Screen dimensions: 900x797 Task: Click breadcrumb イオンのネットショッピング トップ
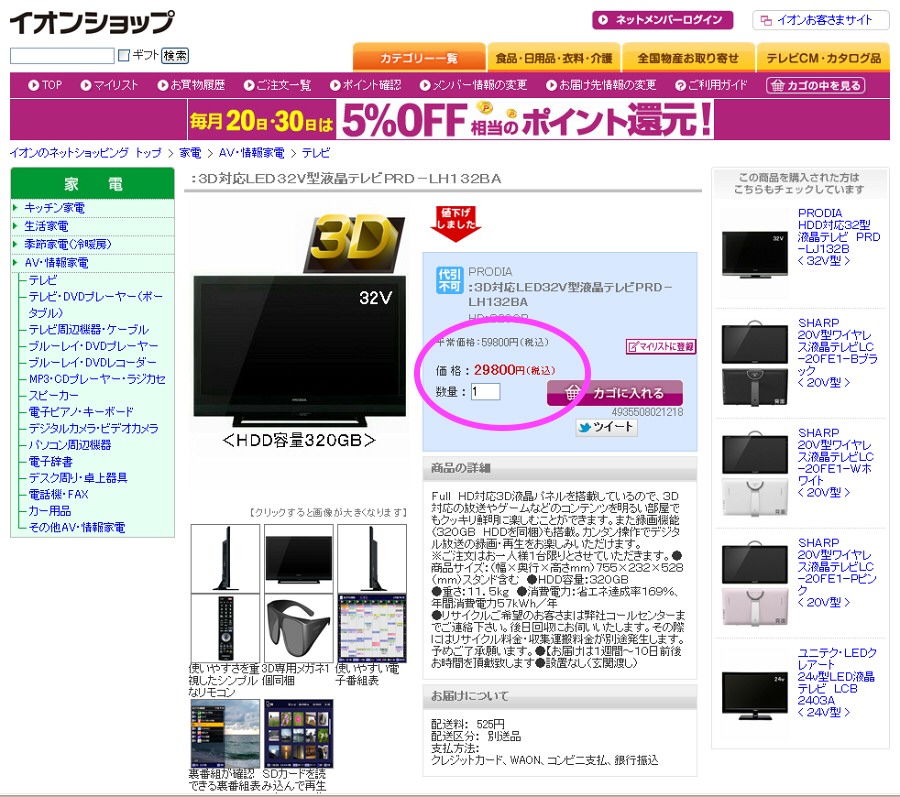pos(86,153)
